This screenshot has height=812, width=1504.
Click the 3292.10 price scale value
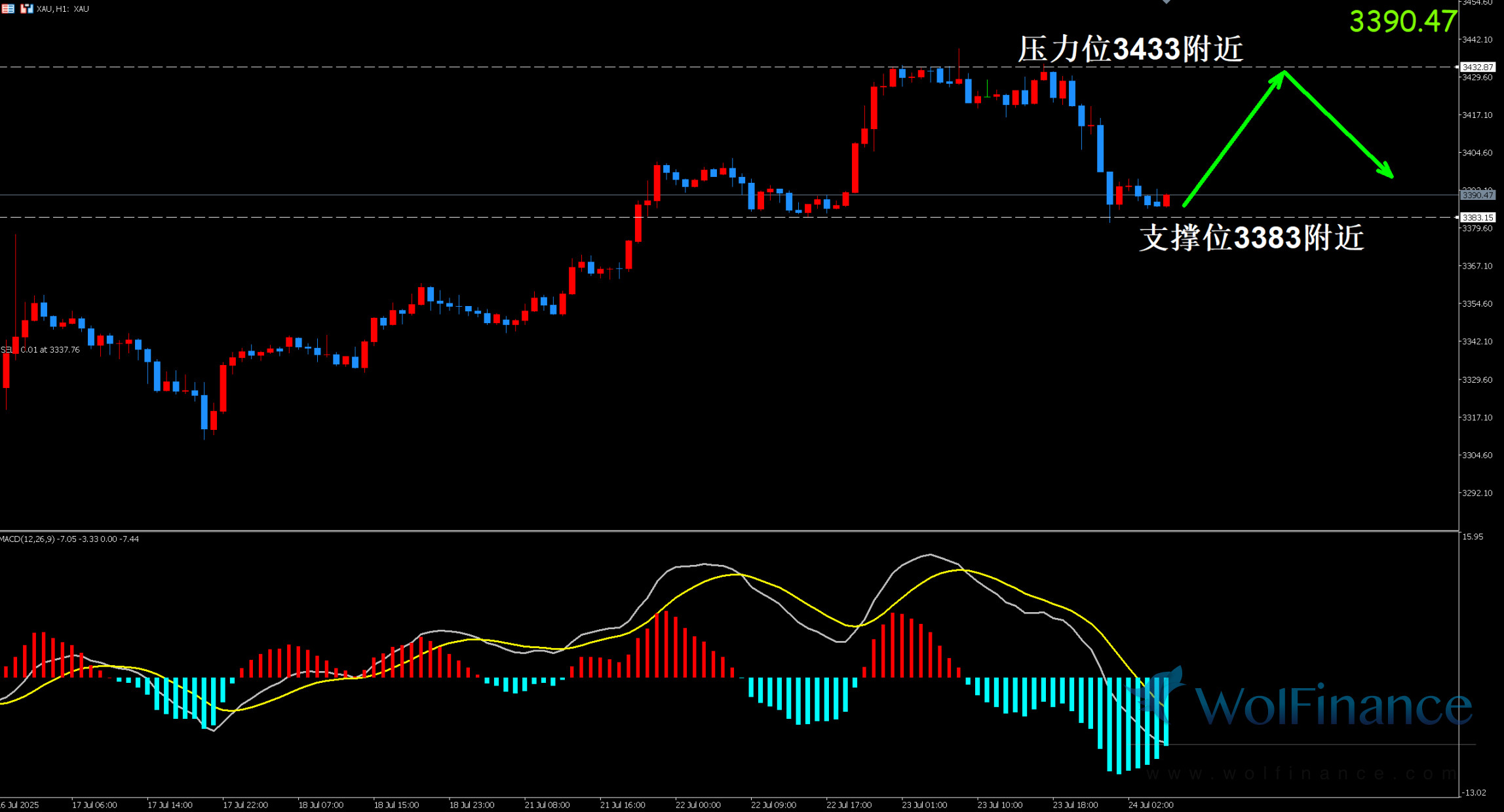click(1477, 493)
